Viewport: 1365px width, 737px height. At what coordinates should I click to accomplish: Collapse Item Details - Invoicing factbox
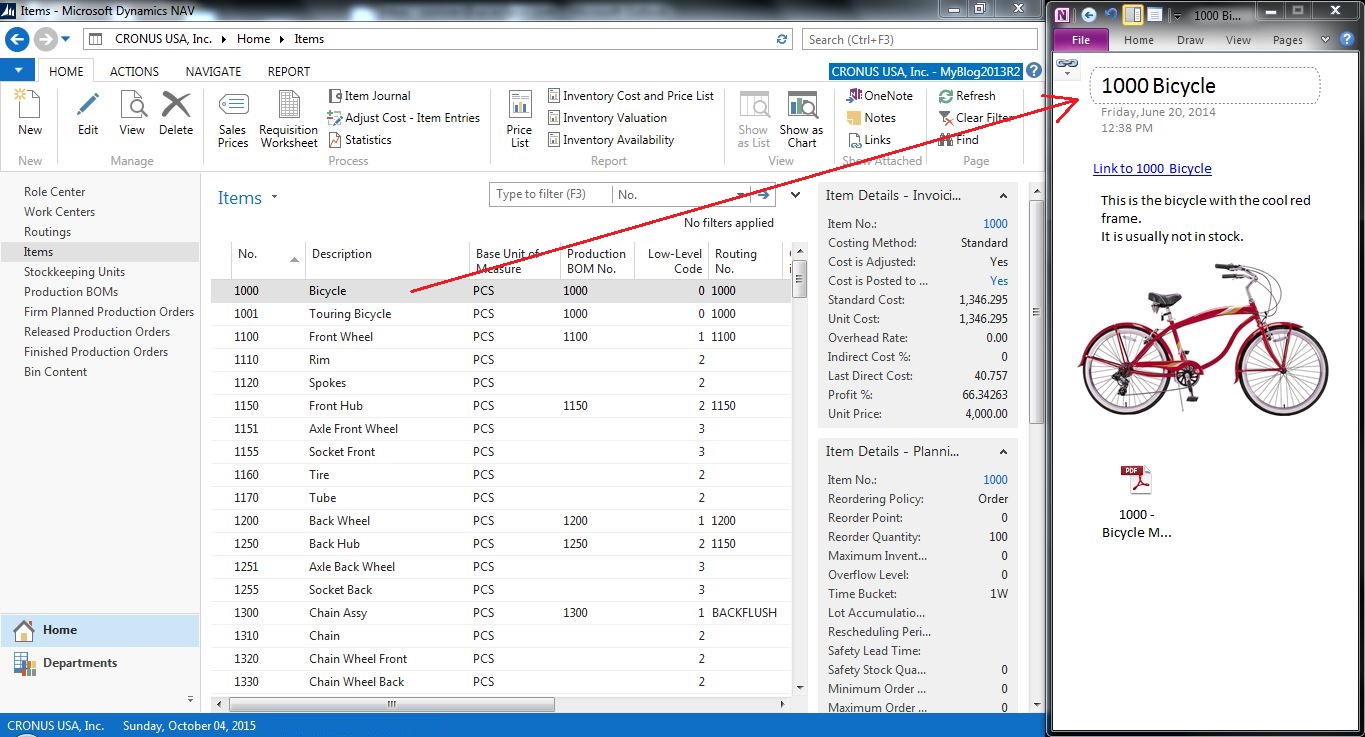[x=1003, y=196]
